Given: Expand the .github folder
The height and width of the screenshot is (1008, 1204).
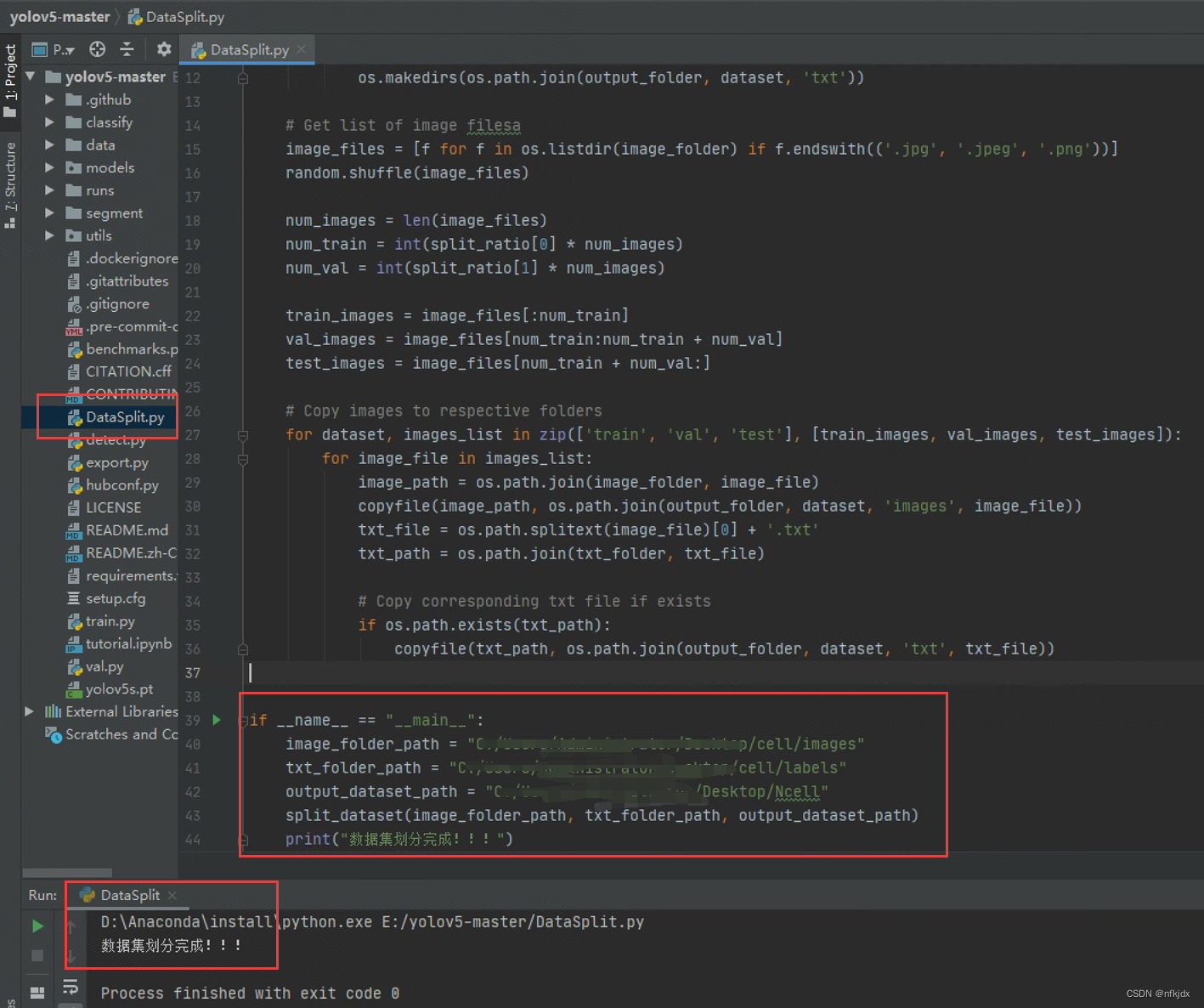Looking at the screenshot, I should point(49,99).
